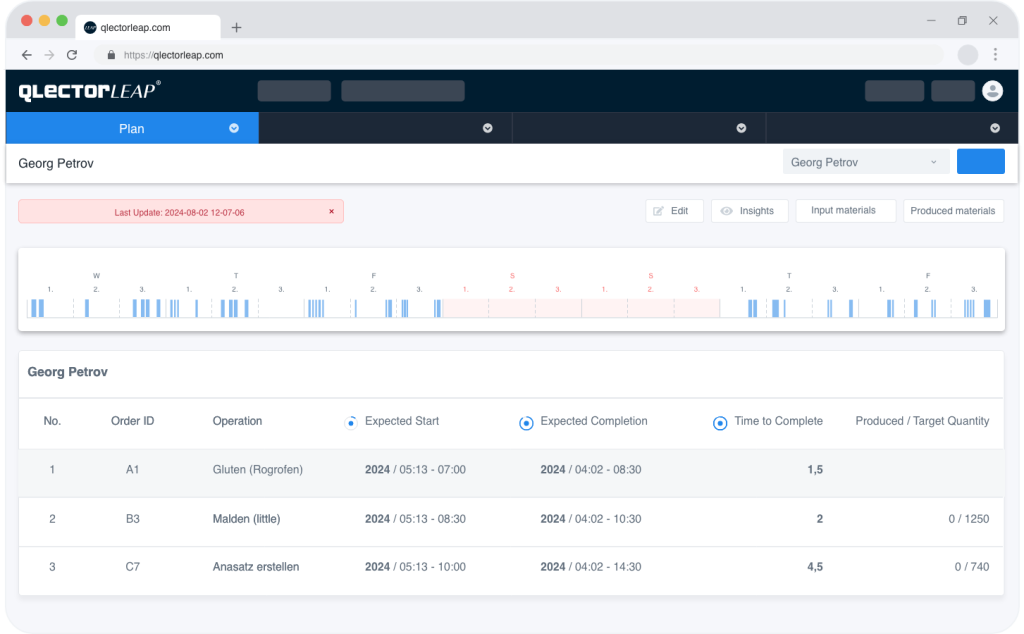Click the browser back arrow
The width and height of the screenshot is (1024, 634).
point(27,55)
